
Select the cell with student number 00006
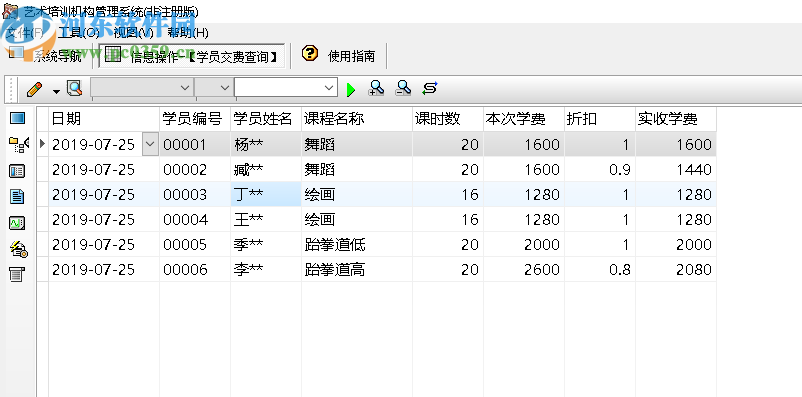pos(195,270)
